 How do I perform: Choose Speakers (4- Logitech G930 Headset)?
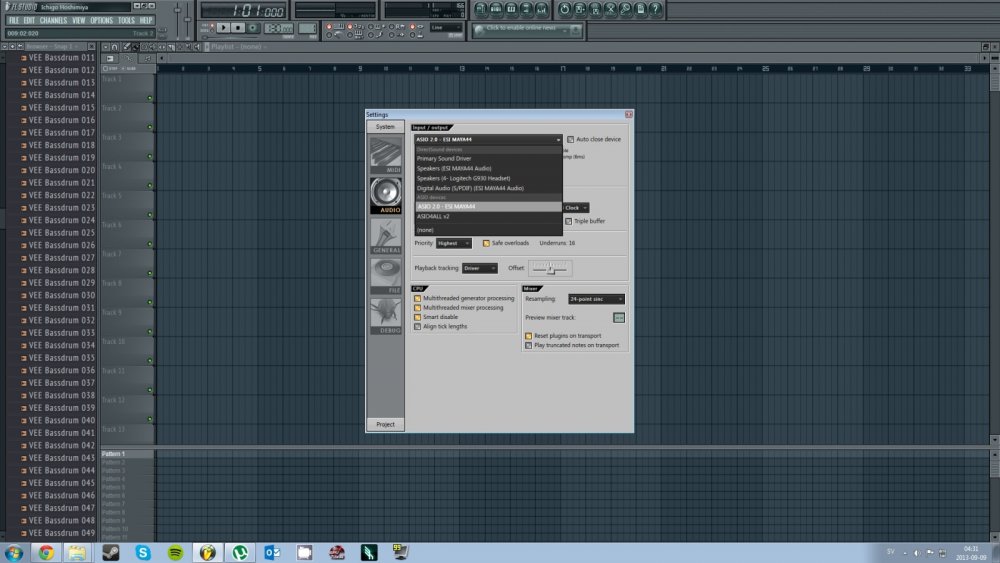coord(488,179)
